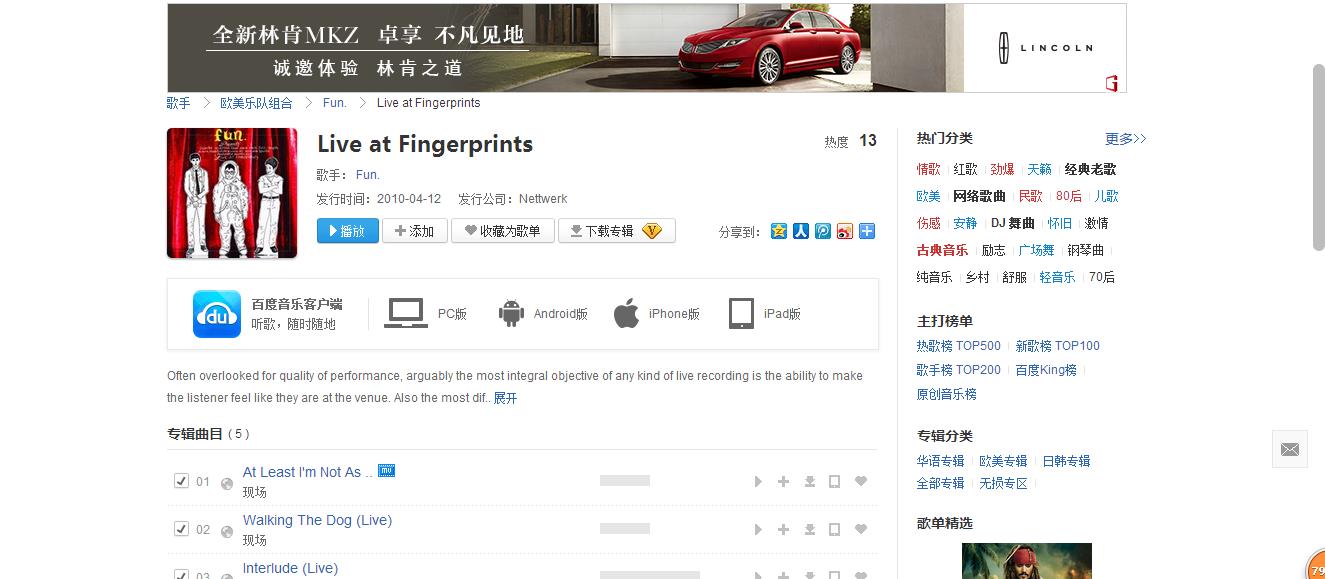1325x579 pixels.
Task: Click 收藏为歌单 button
Action: (503, 231)
